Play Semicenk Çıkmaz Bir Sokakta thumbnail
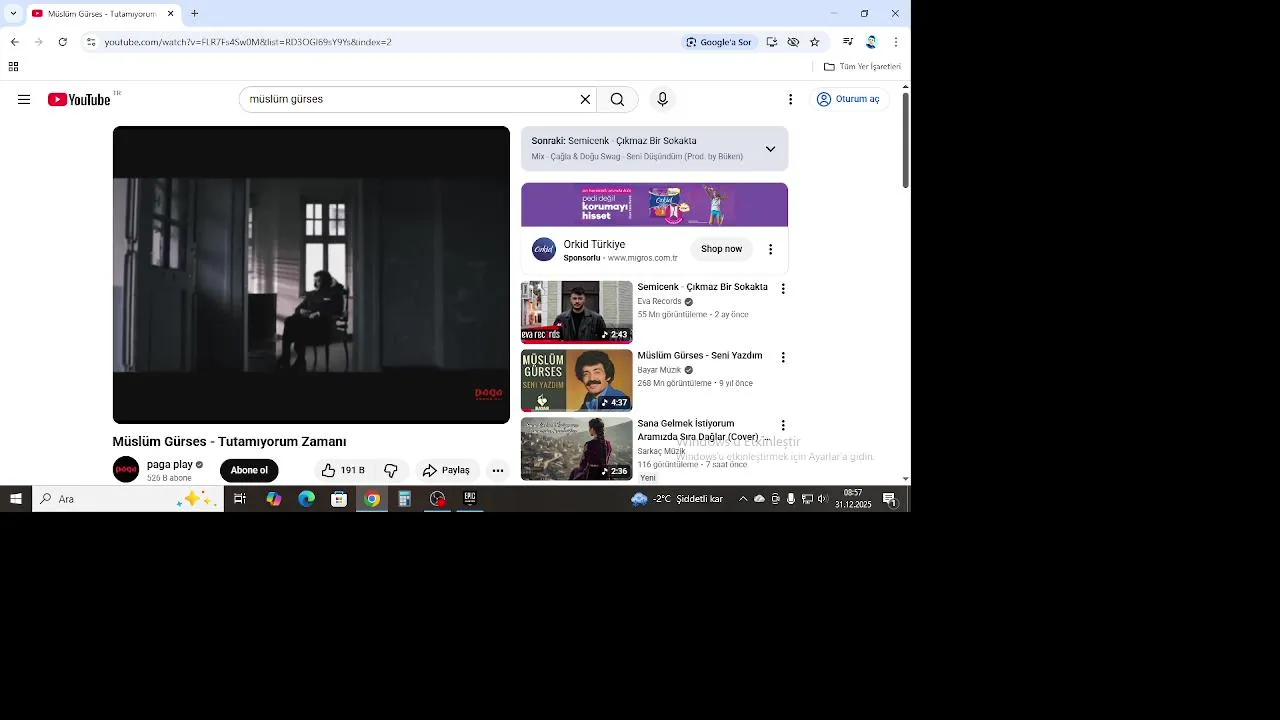The image size is (1280, 720). coord(576,312)
